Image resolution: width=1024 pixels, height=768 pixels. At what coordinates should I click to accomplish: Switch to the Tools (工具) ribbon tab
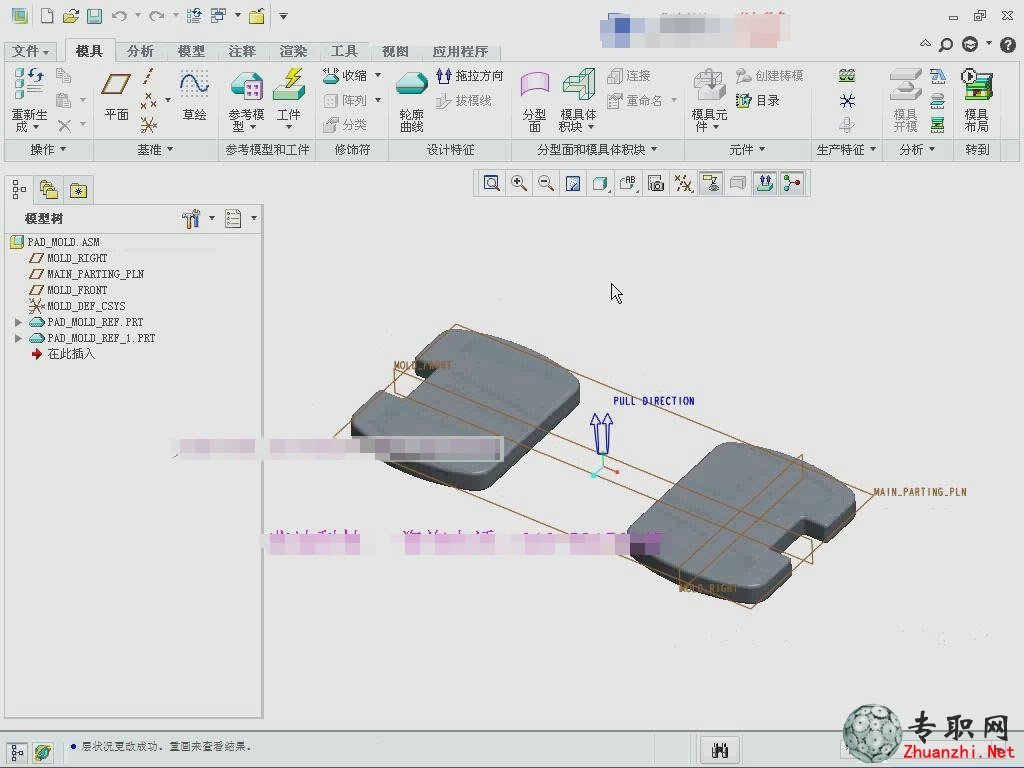(344, 51)
